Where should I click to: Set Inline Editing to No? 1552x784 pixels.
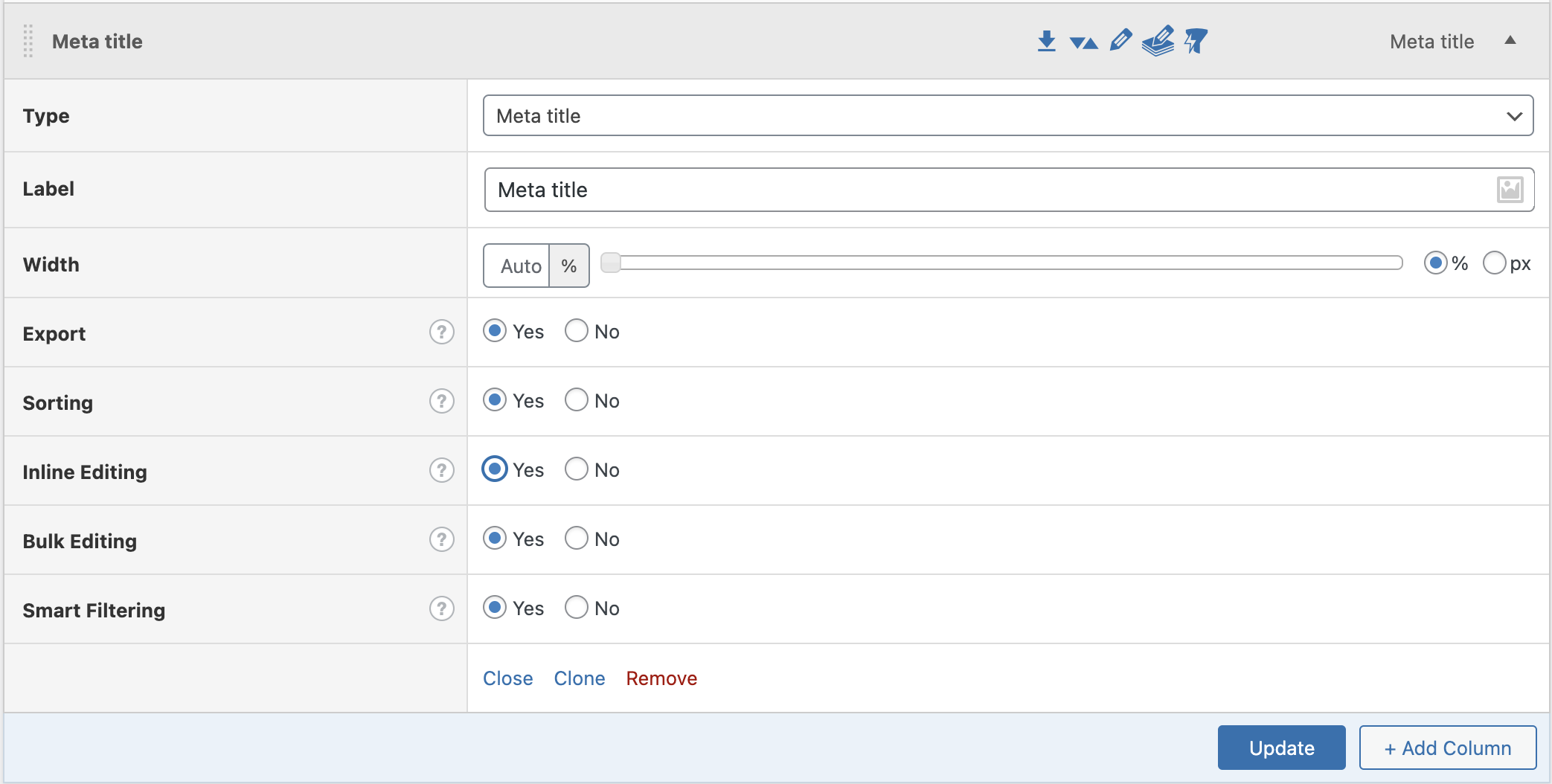[577, 469]
